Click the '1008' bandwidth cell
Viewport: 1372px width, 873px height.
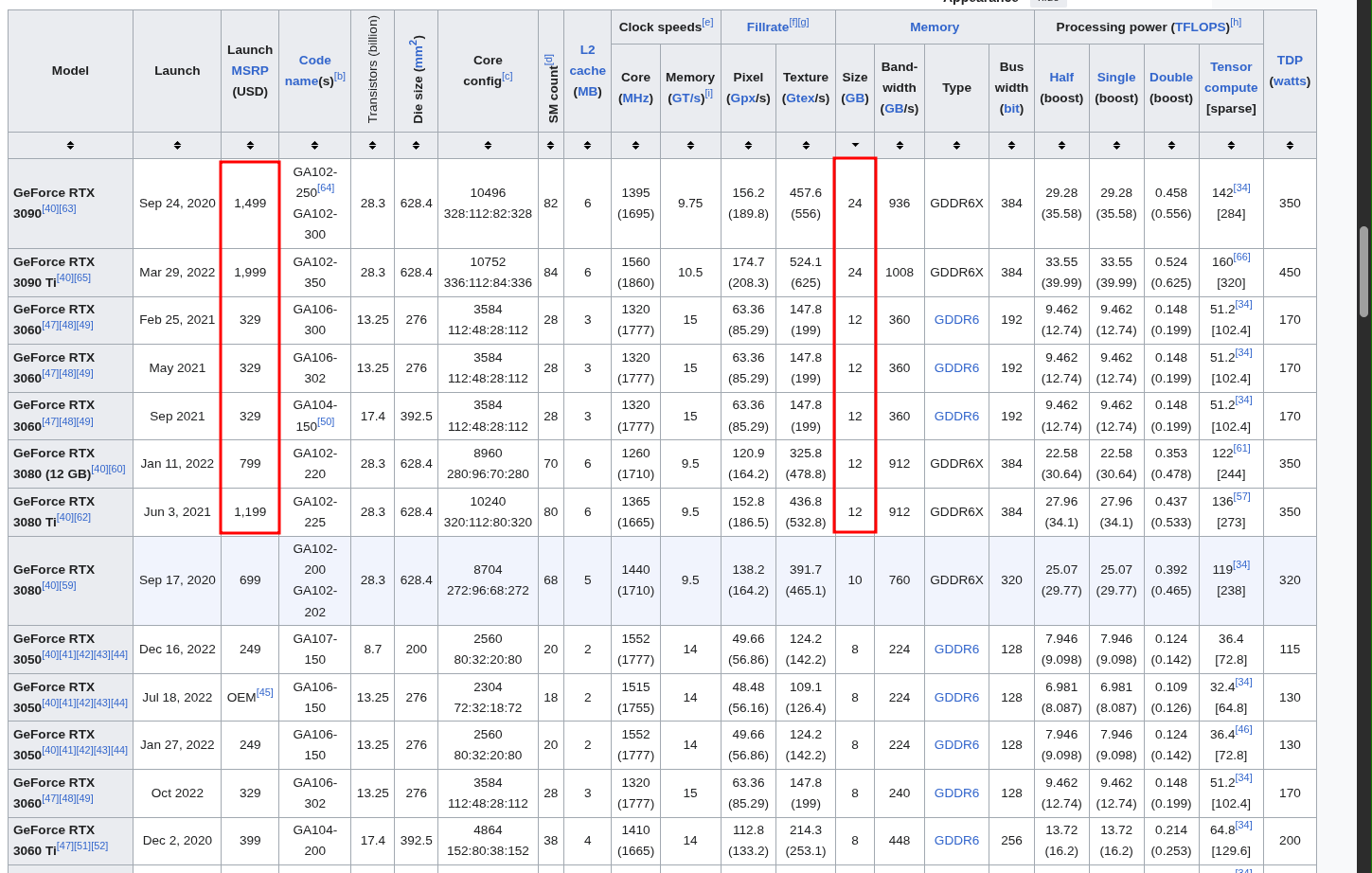pyautogui.click(x=900, y=273)
